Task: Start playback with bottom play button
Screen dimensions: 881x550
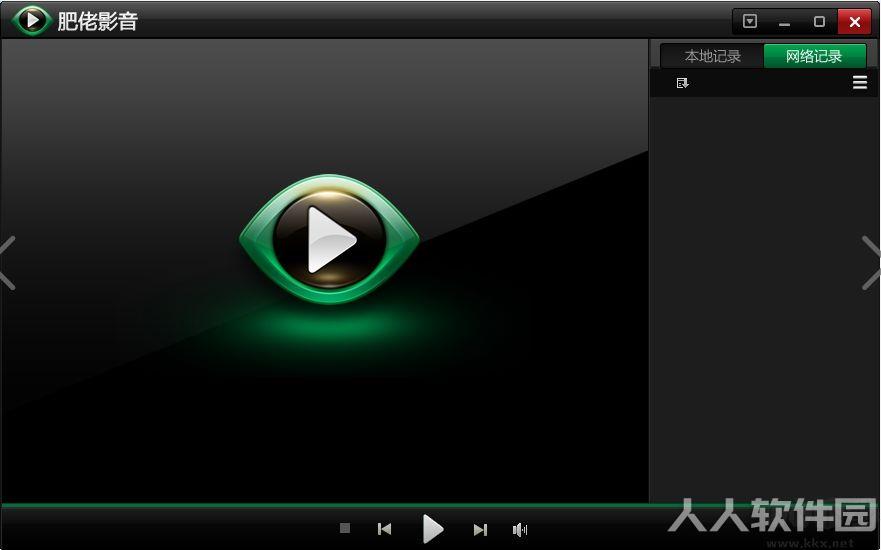Action: click(433, 529)
